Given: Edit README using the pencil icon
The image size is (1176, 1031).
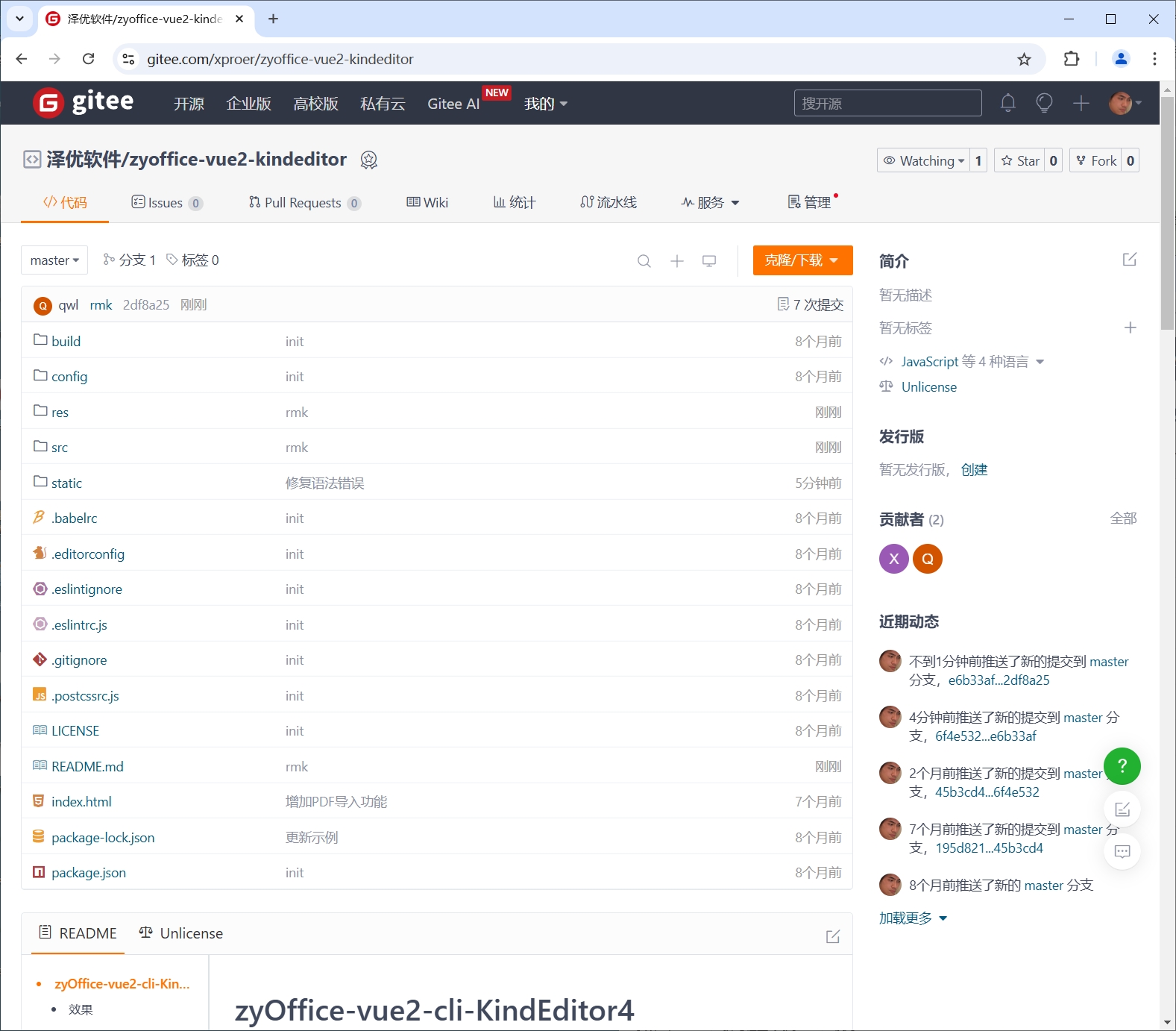Looking at the screenshot, I should coord(833,936).
